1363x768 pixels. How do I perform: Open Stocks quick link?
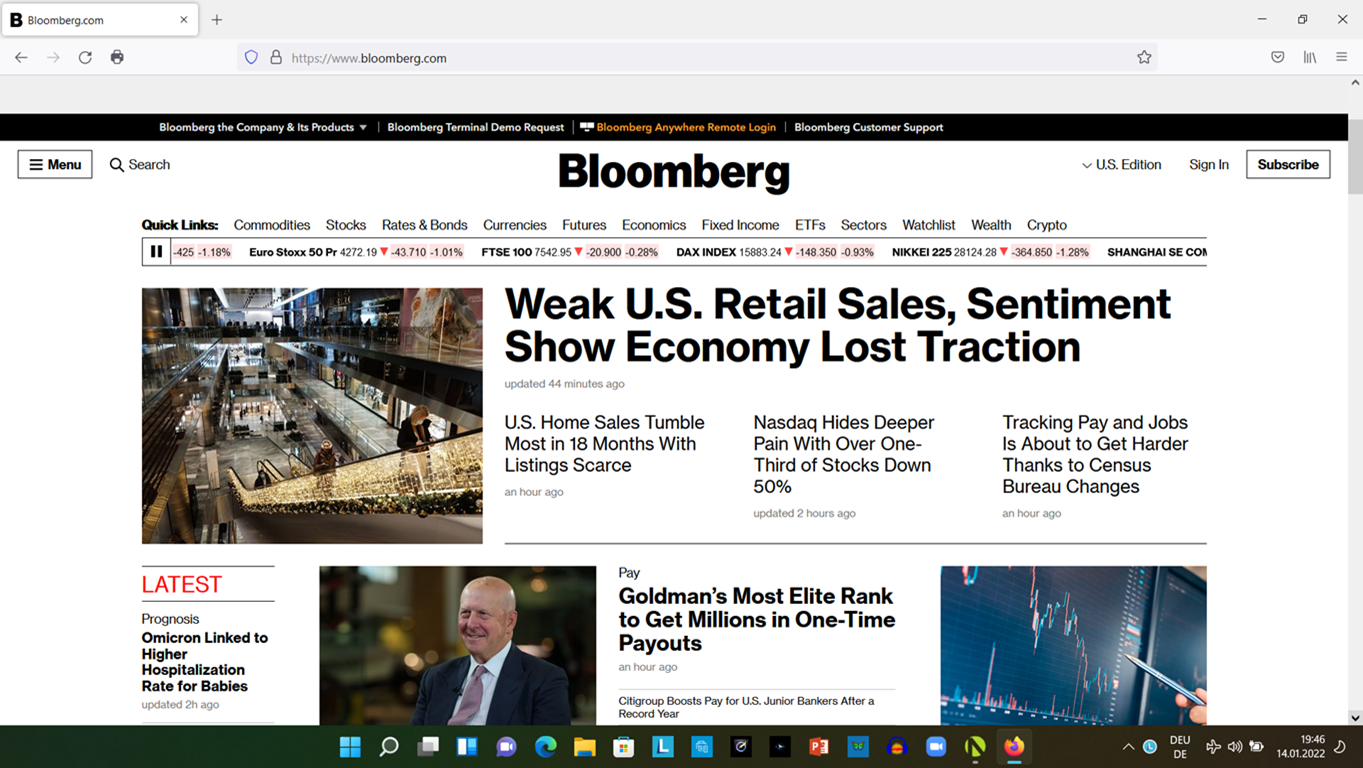(346, 225)
